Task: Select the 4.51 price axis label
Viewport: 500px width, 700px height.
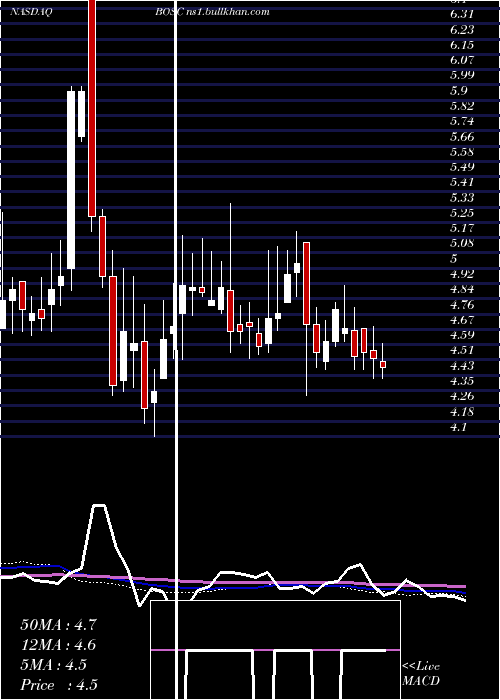Action: point(462,350)
